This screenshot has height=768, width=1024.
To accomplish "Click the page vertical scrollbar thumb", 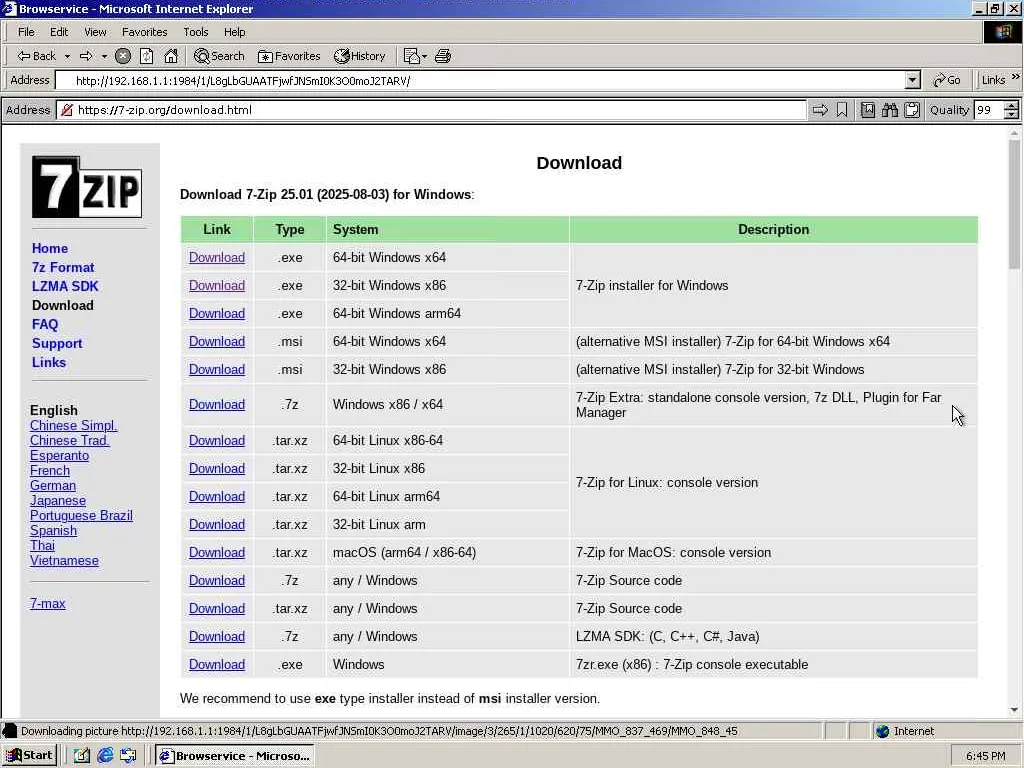I will [x=1014, y=204].
